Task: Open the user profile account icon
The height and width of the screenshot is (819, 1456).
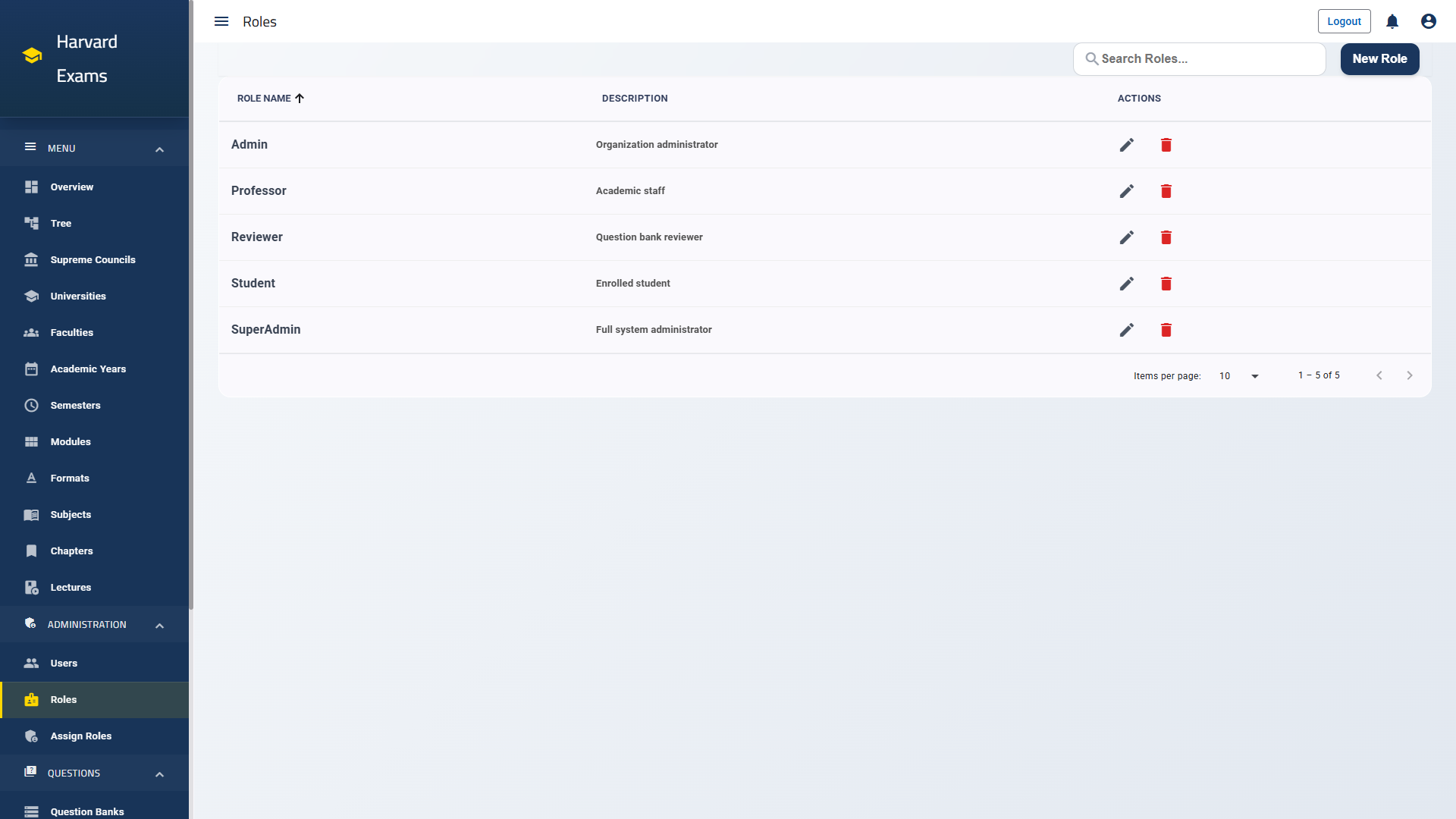Action: tap(1428, 21)
